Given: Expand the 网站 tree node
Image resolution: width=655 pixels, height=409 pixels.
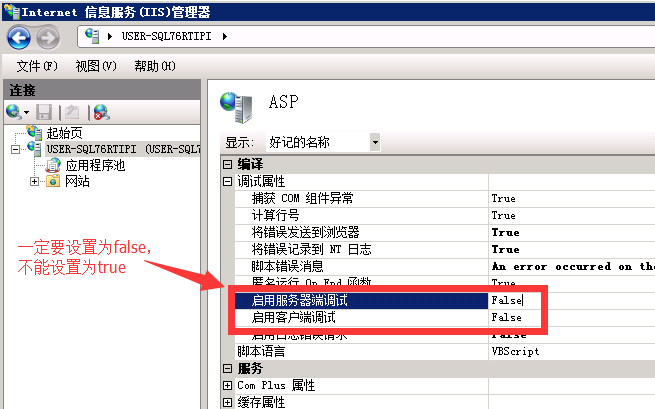Looking at the screenshot, I should (x=35, y=181).
